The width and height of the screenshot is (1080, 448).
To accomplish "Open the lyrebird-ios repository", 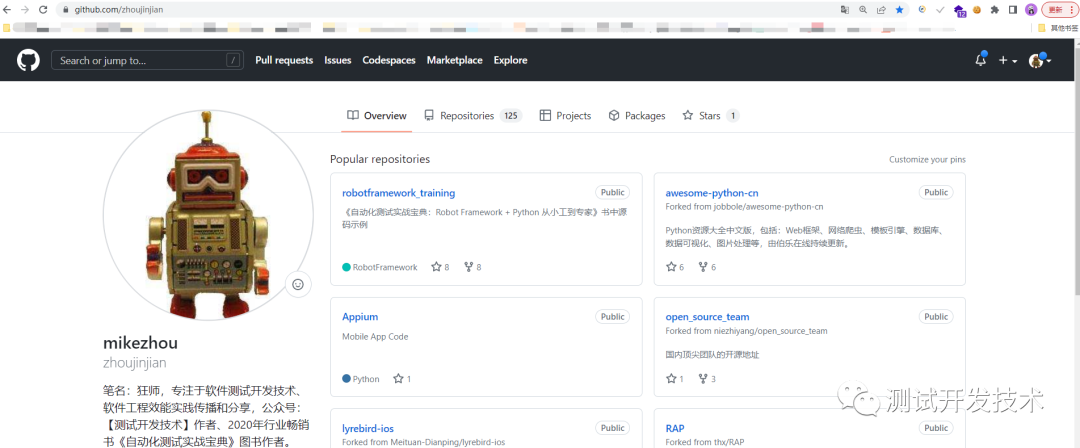I will (368, 429).
